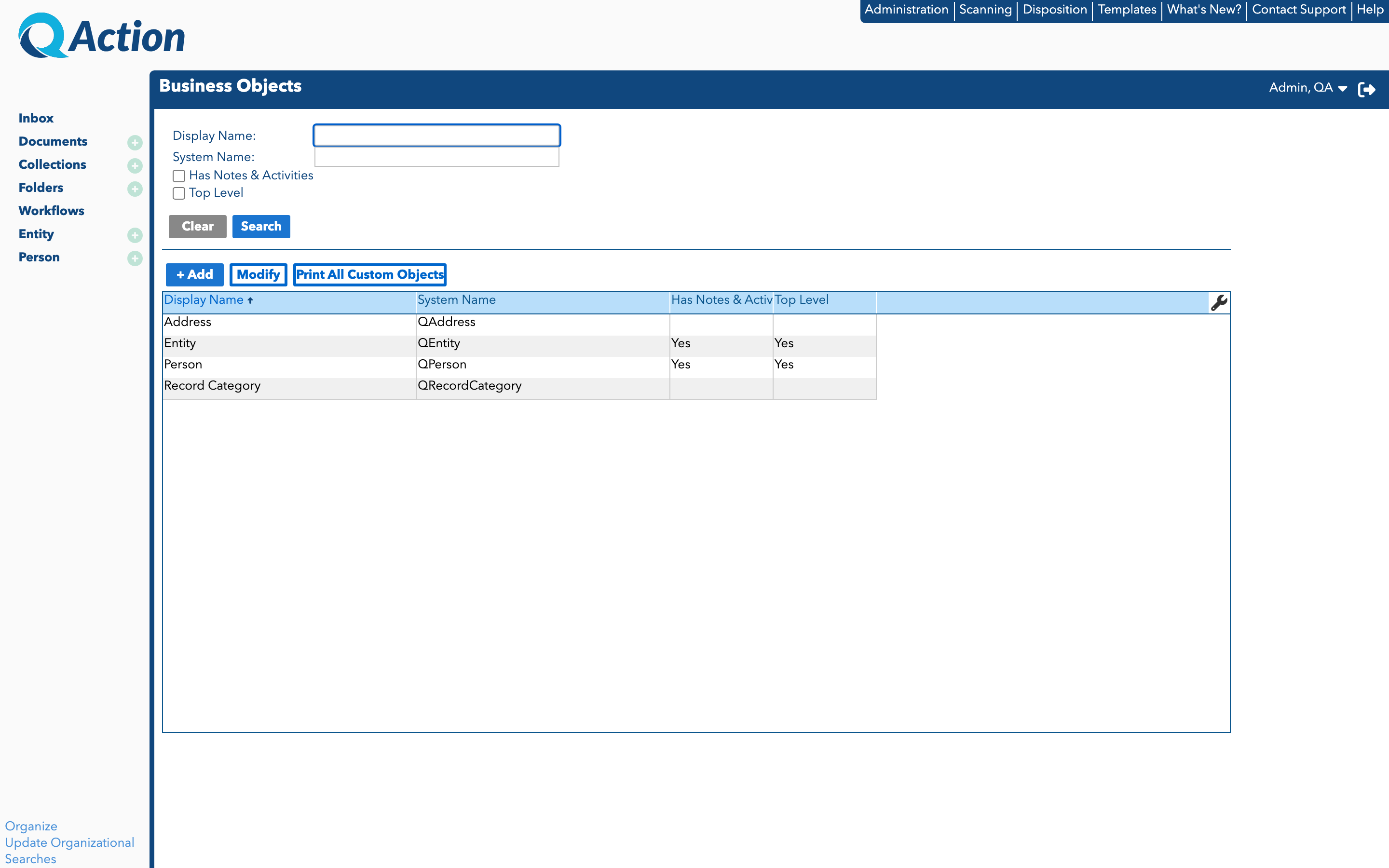This screenshot has width=1389, height=868.
Task: Click the QAction logo
Action: click(x=102, y=36)
